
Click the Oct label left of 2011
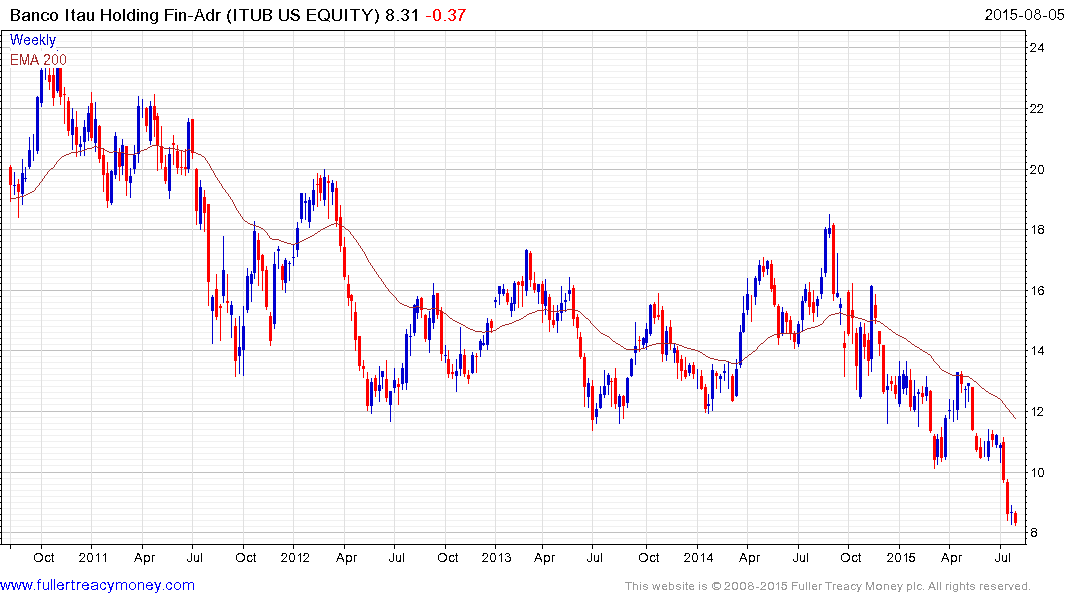click(x=43, y=557)
